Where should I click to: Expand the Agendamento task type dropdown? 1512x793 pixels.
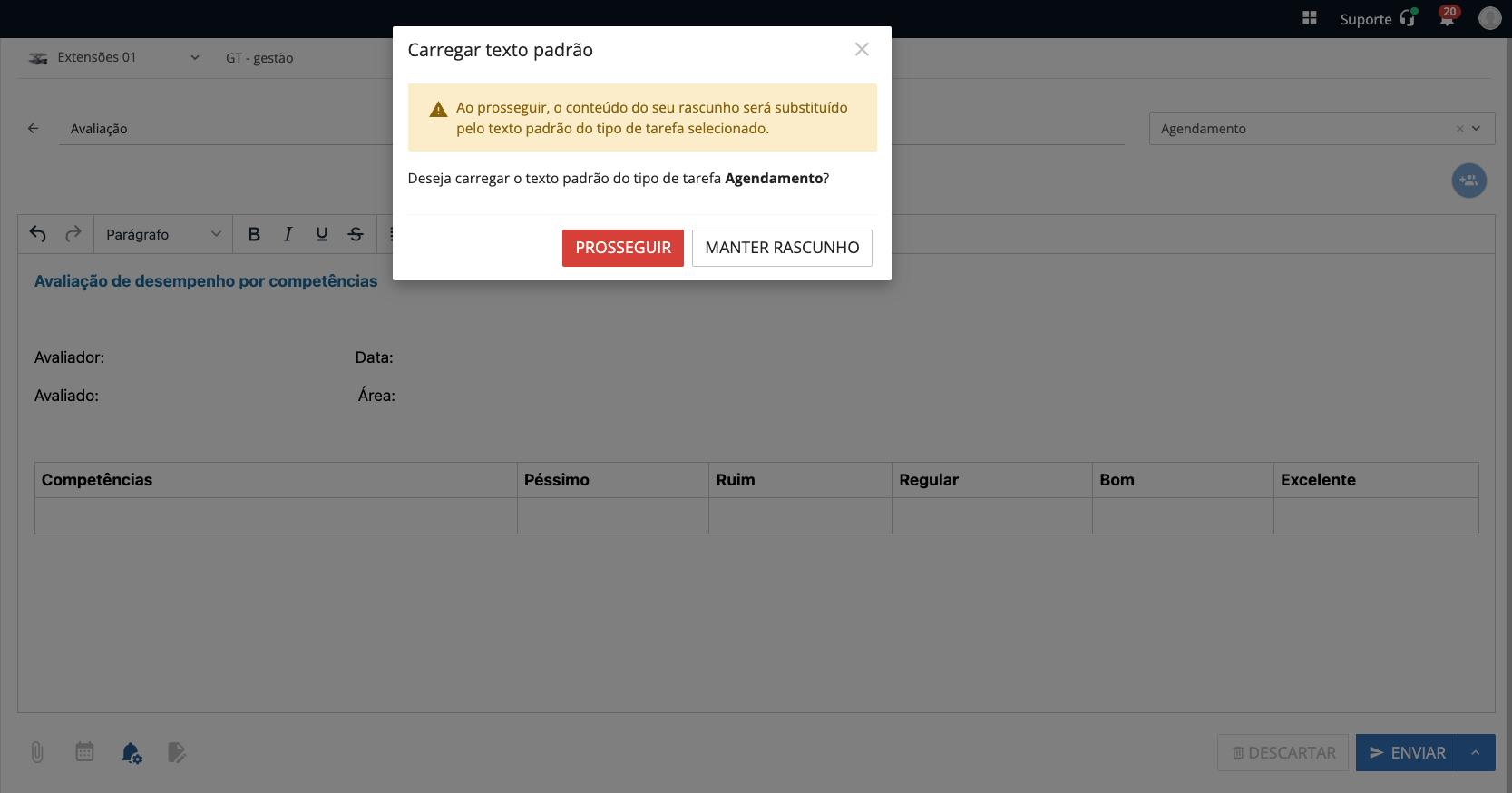click(1476, 129)
